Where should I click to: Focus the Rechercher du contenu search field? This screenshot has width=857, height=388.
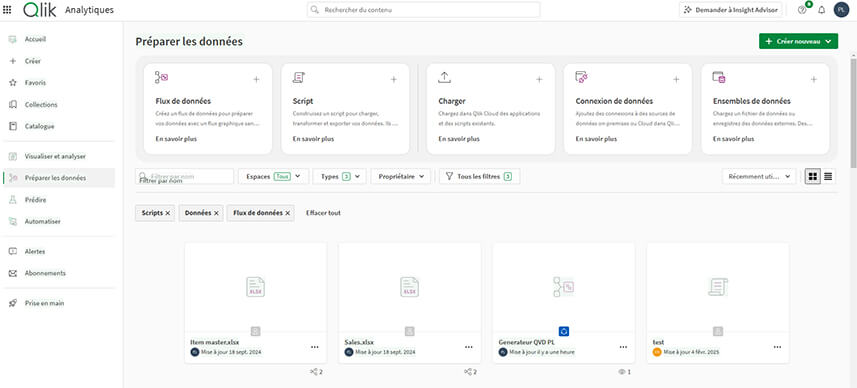pos(424,10)
